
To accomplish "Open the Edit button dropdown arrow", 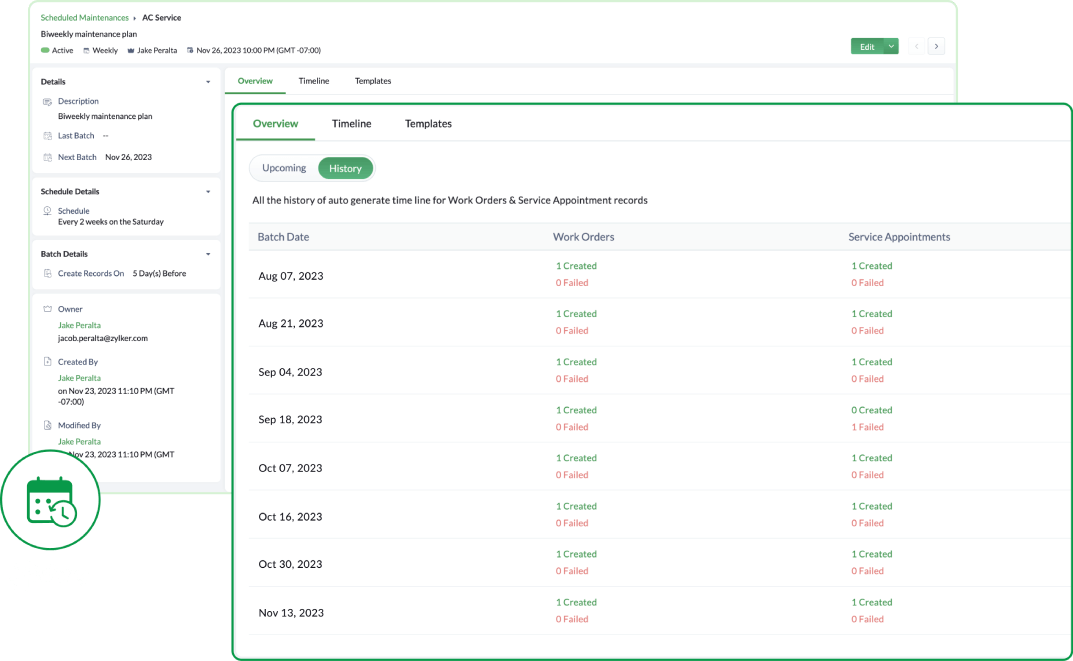I will (x=891, y=46).
